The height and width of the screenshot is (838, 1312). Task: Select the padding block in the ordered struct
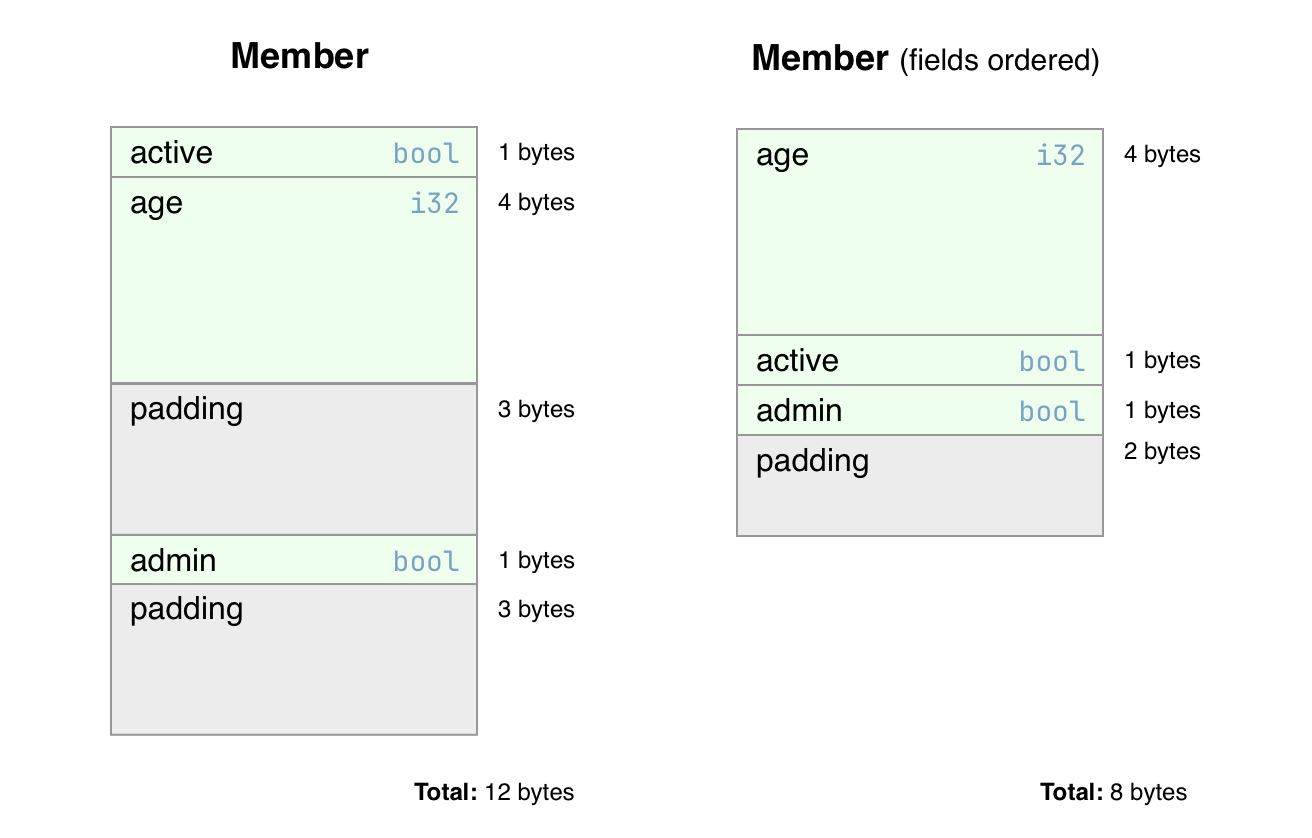tap(919, 485)
